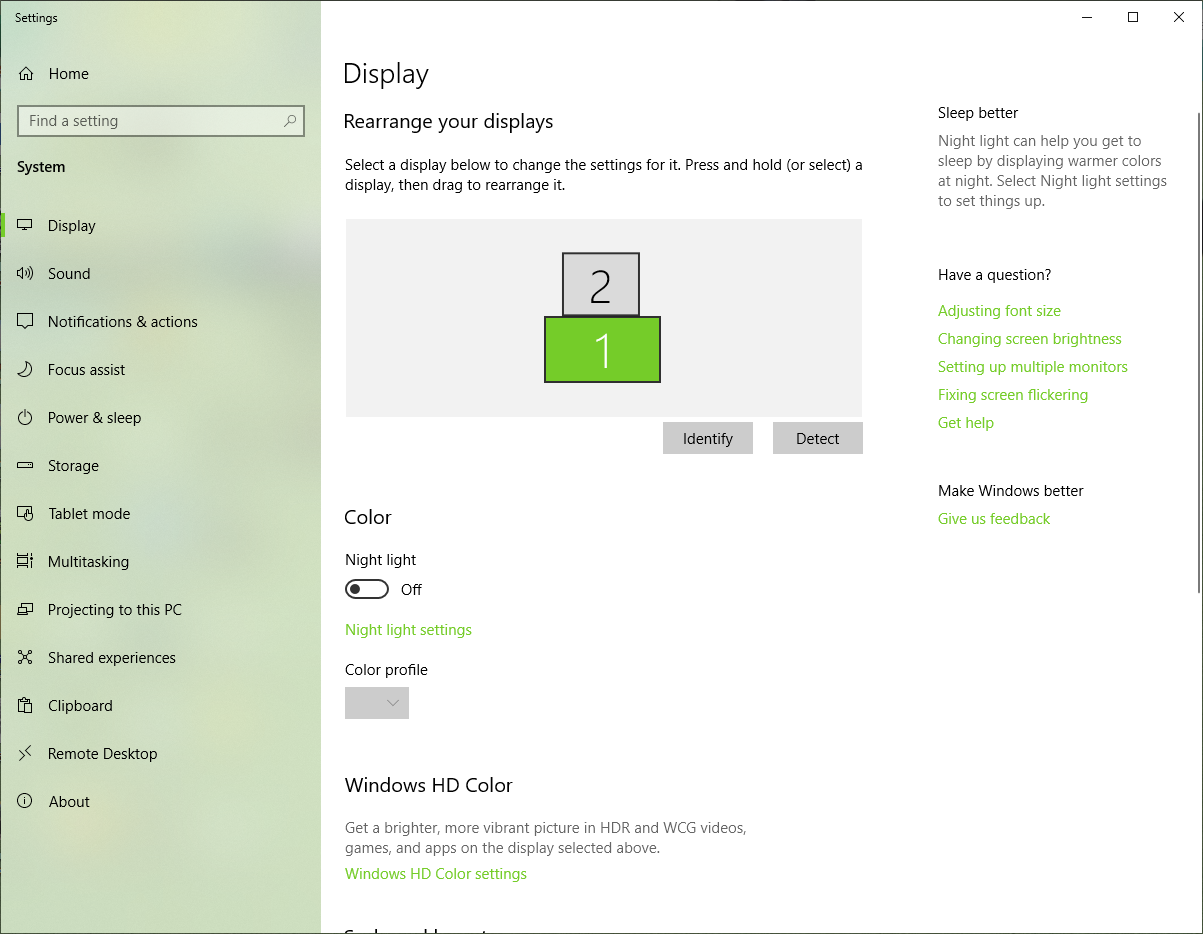1203x934 pixels.
Task: Click the Get help link
Action: tap(966, 423)
